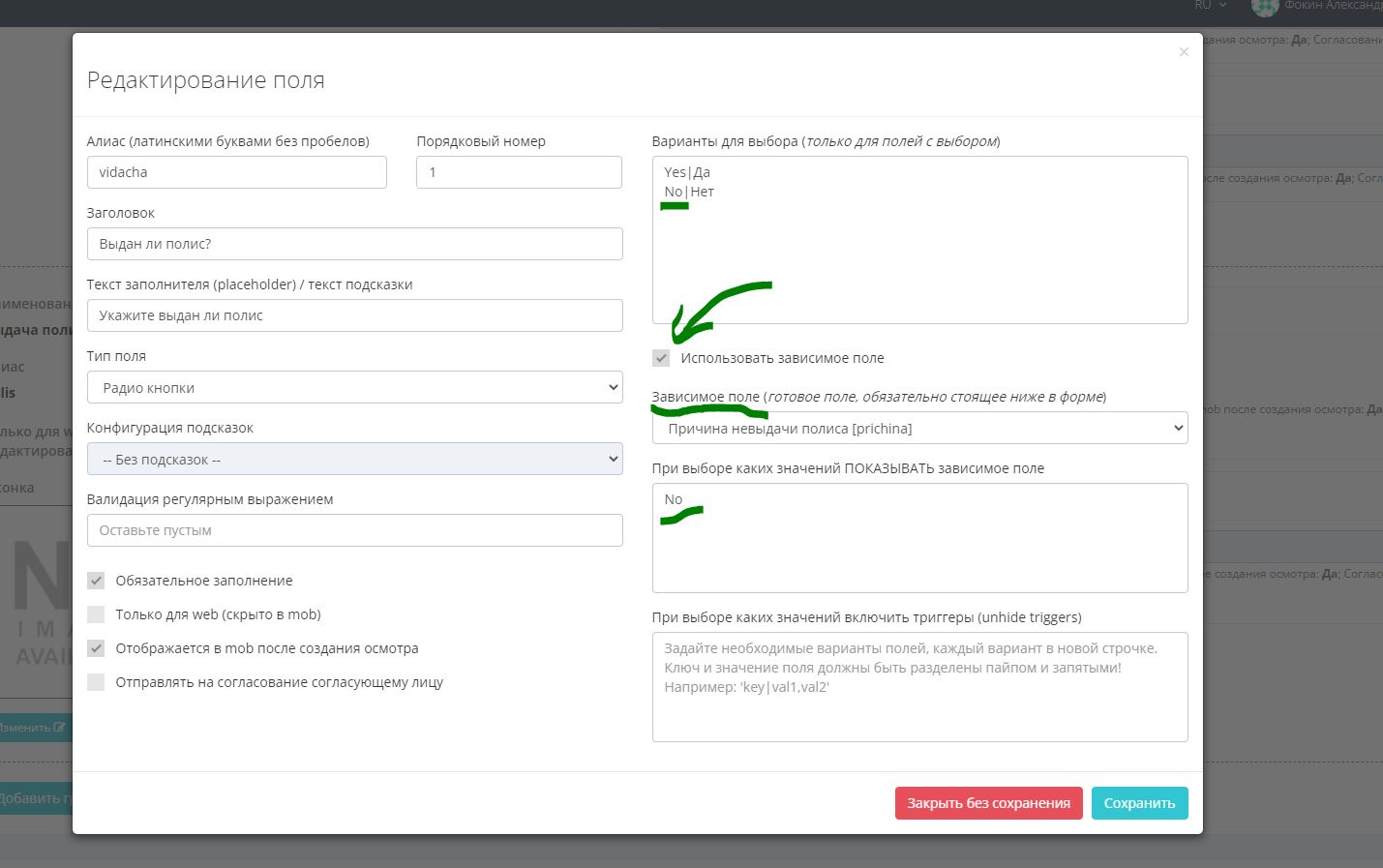
Task: Click the regex validation input field
Action: (354, 530)
